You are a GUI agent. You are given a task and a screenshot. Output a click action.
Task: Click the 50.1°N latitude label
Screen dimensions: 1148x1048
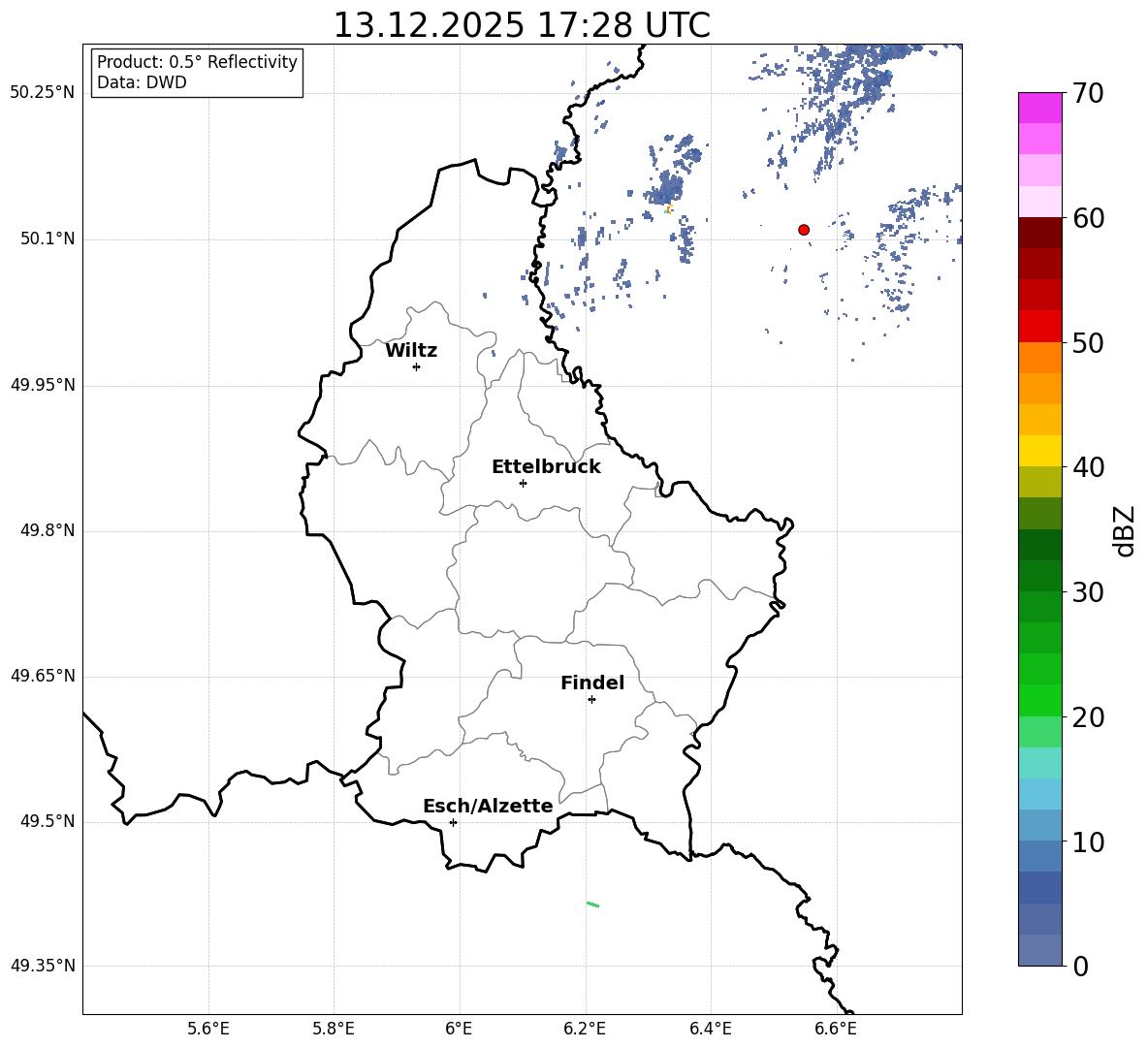pos(48,239)
